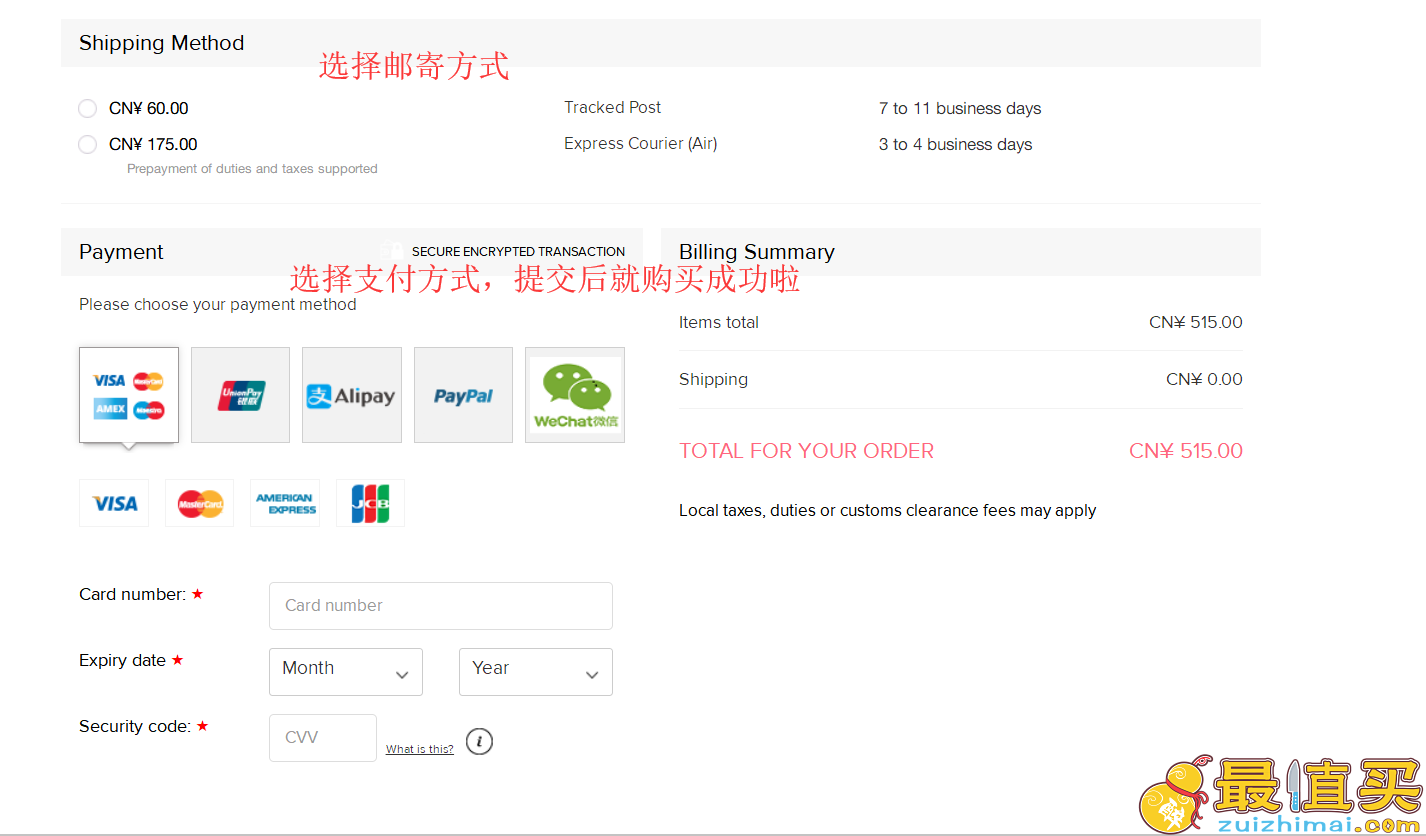
Task: Click the 'Please choose your payment method' text
Action: [218, 304]
